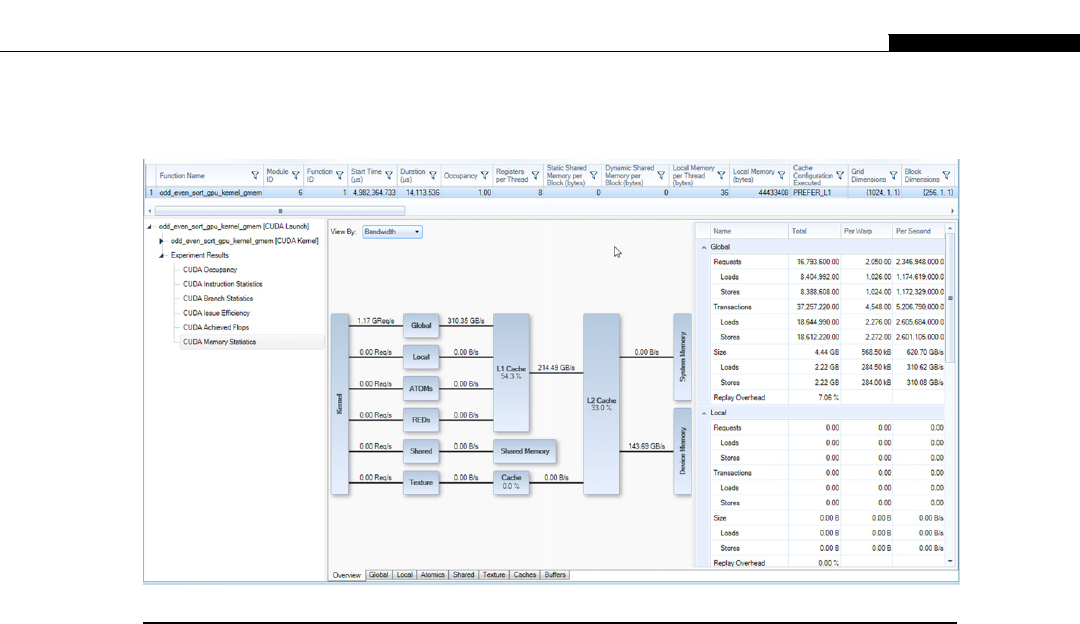Select CUDA Occupancy experiment

point(210,270)
